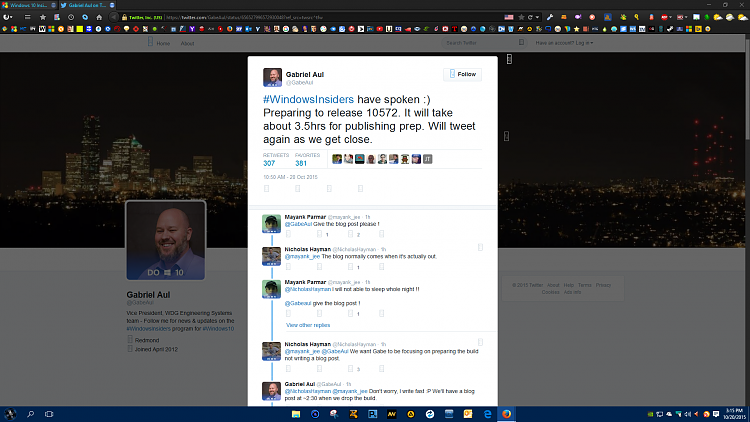Retweet Gabriel Aul's main tweet
This screenshot has height=422, width=750.
[x=298, y=189]
